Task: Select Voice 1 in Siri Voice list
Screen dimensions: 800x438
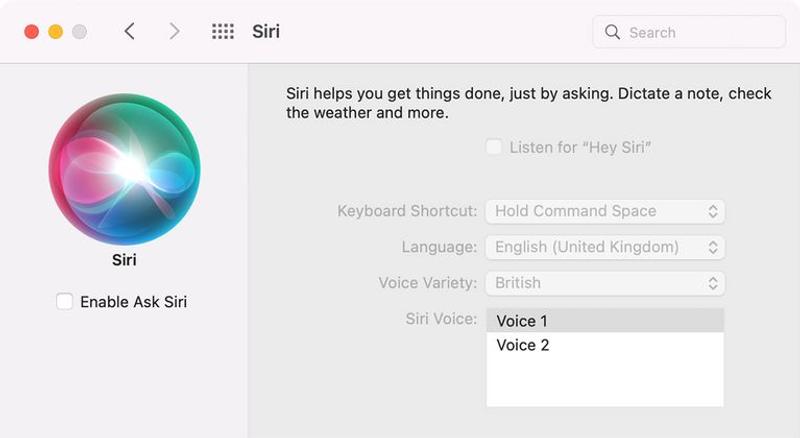Action: 605,321
